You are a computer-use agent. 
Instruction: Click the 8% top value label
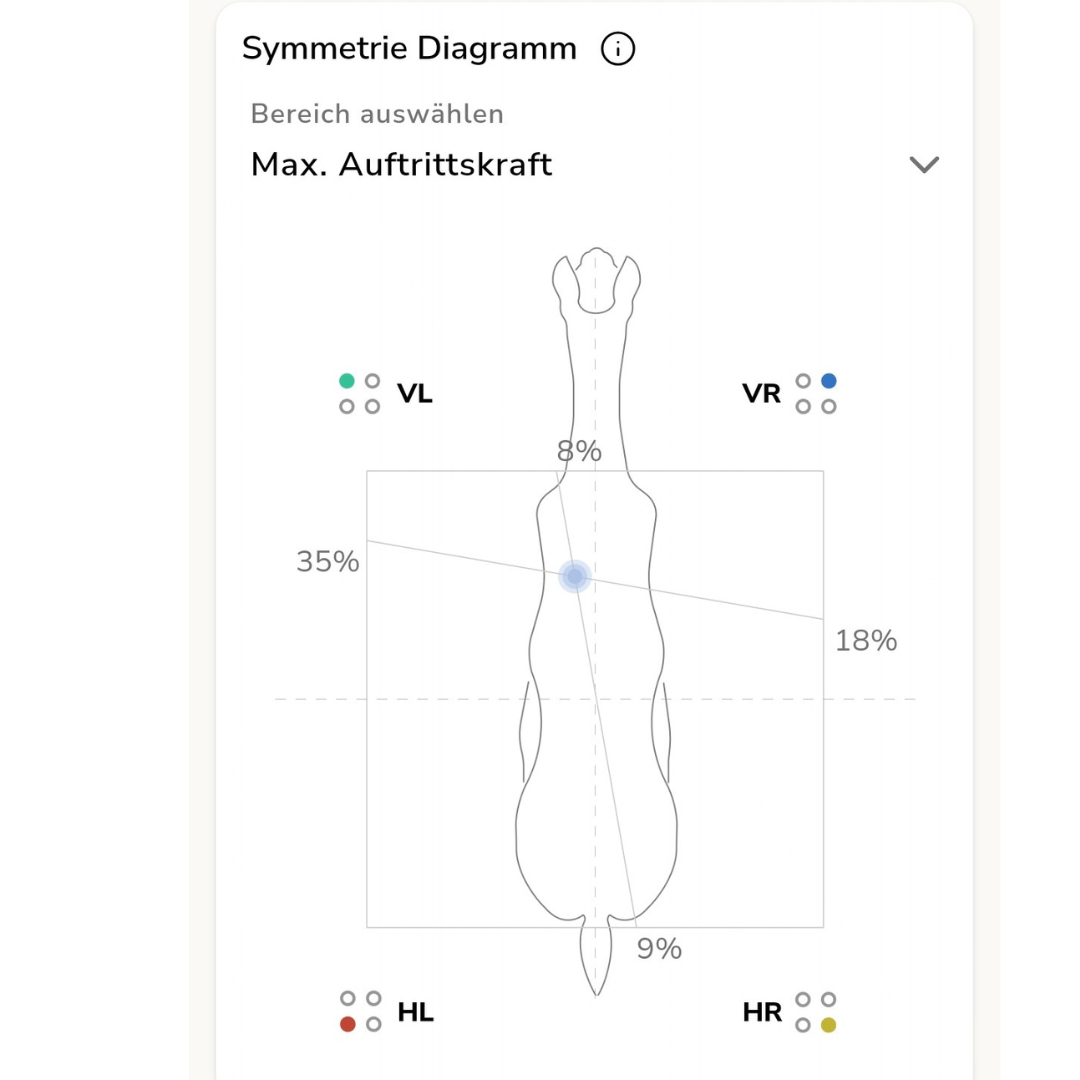click(x=579, y=452)
